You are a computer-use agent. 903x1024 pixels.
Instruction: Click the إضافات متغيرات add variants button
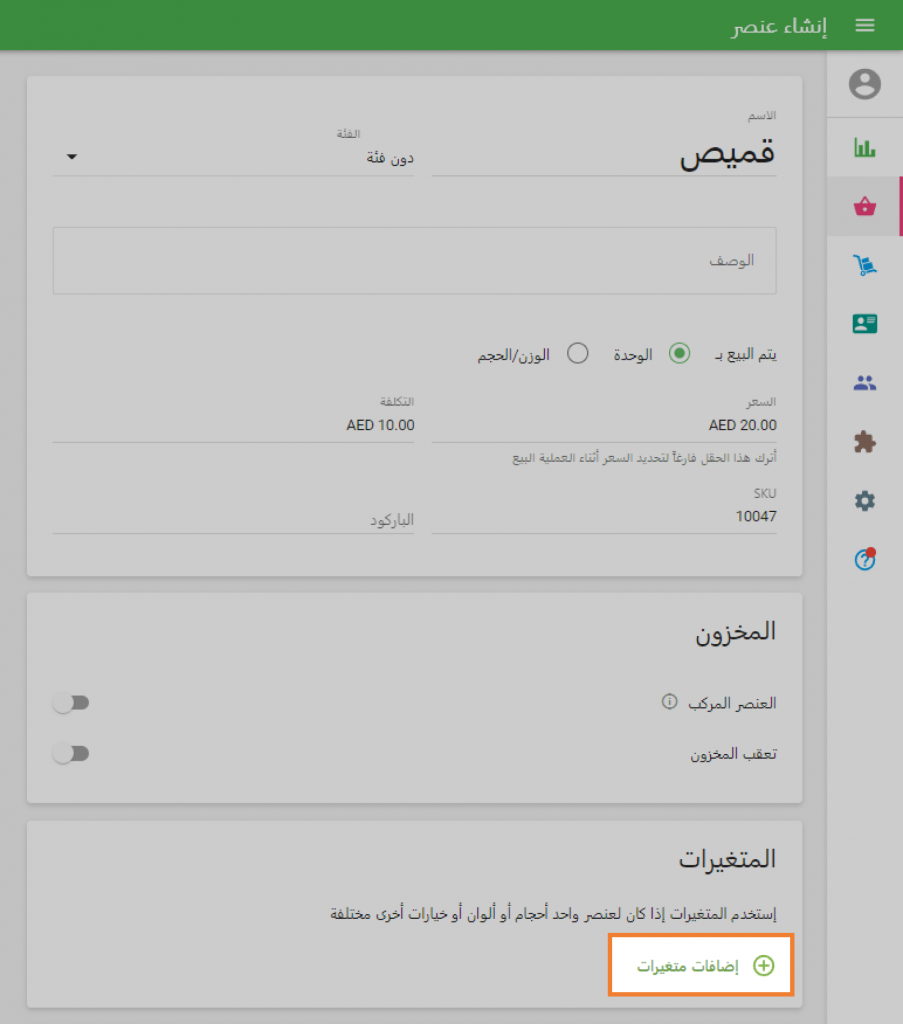pyautogui.click(x=700, y=964)
